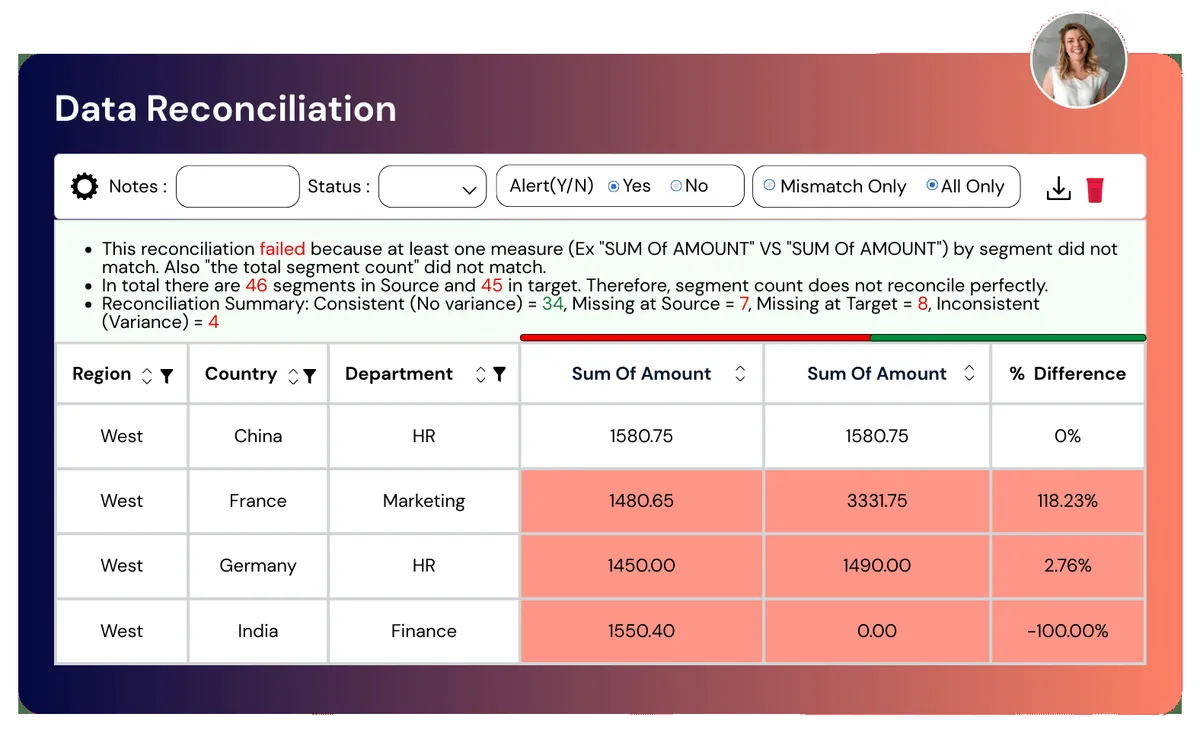Delete with the red trash icon

point(1095,189)
